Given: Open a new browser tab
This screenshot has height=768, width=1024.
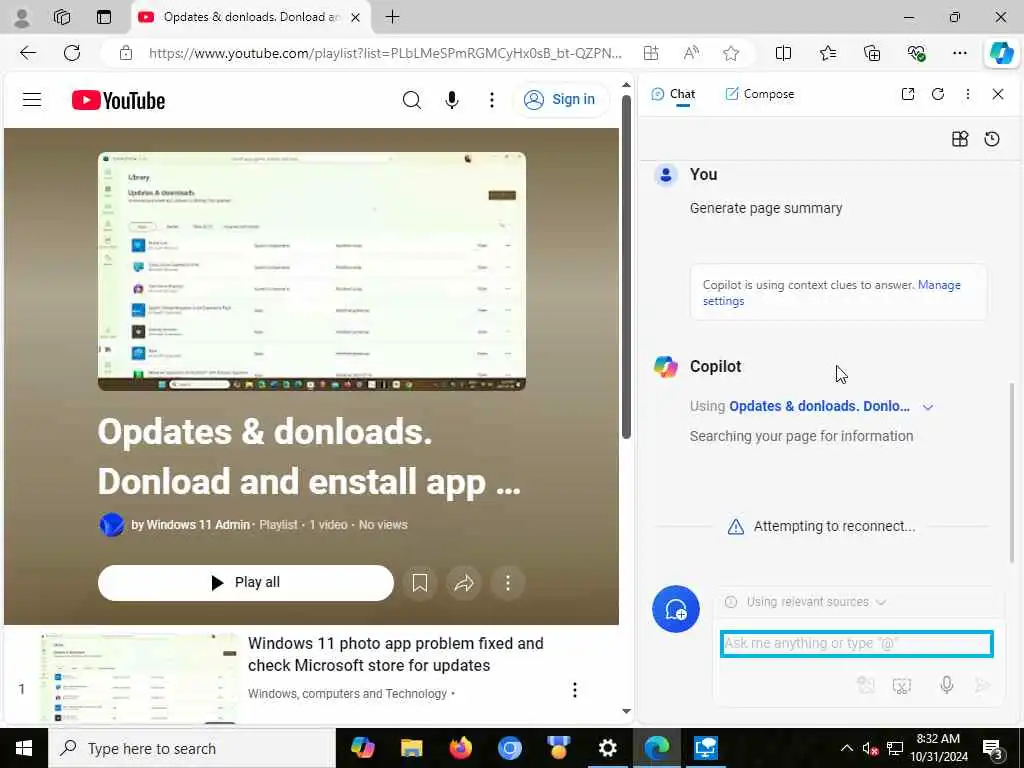Looking at the screenshot, I should [x=392, y=18].
